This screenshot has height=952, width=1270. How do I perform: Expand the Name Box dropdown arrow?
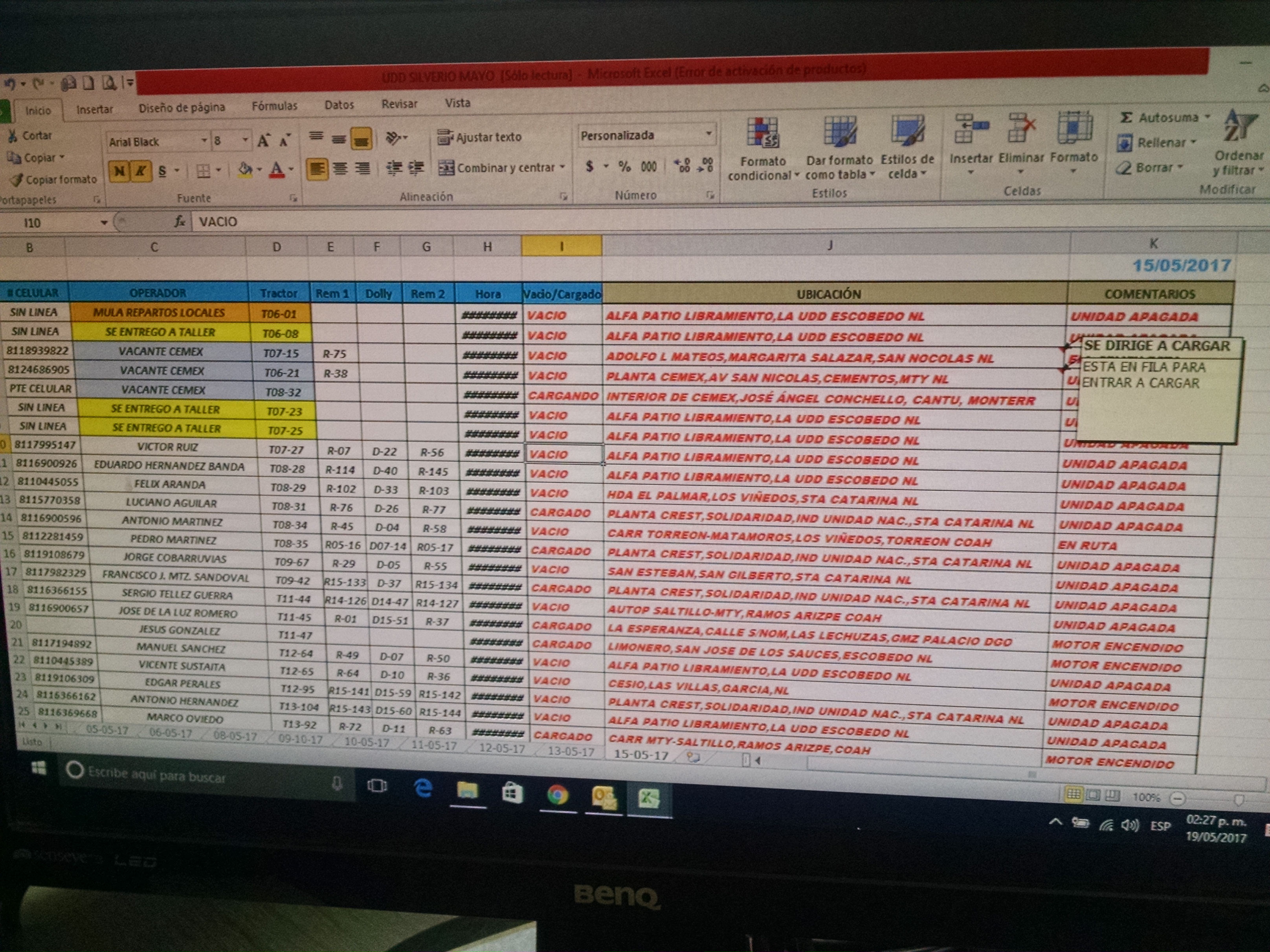click(104, 223)
